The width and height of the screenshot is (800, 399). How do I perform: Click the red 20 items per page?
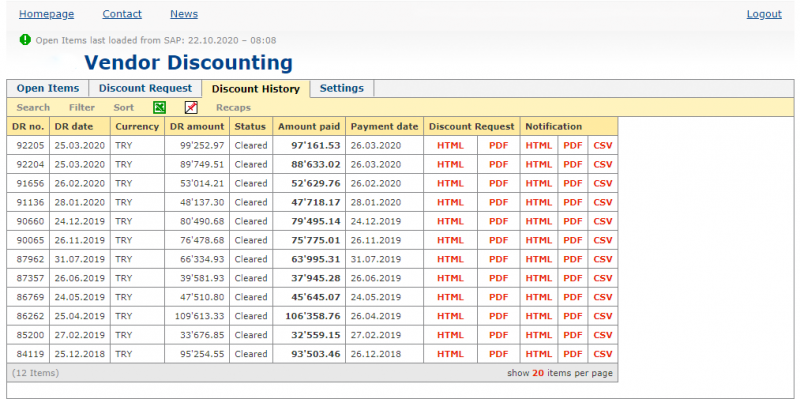[x=538, y=373]
